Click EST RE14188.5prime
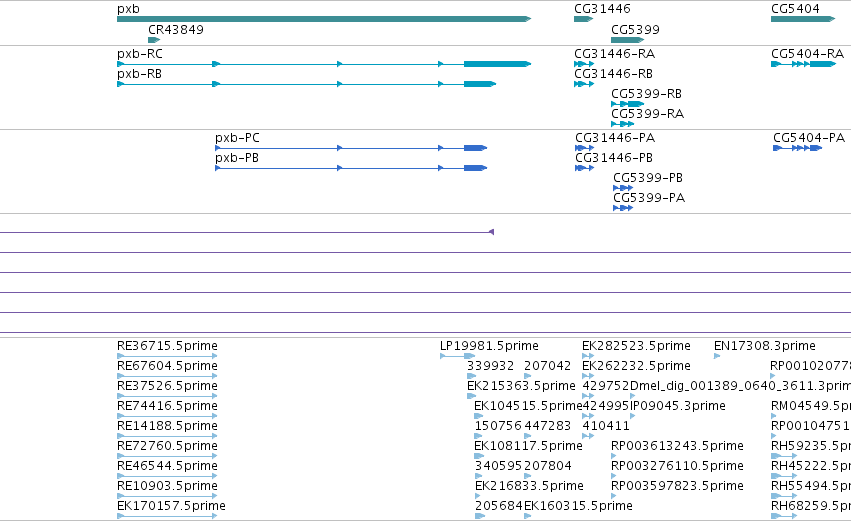This screenshot has width=851, height=521. click(167, 427)
